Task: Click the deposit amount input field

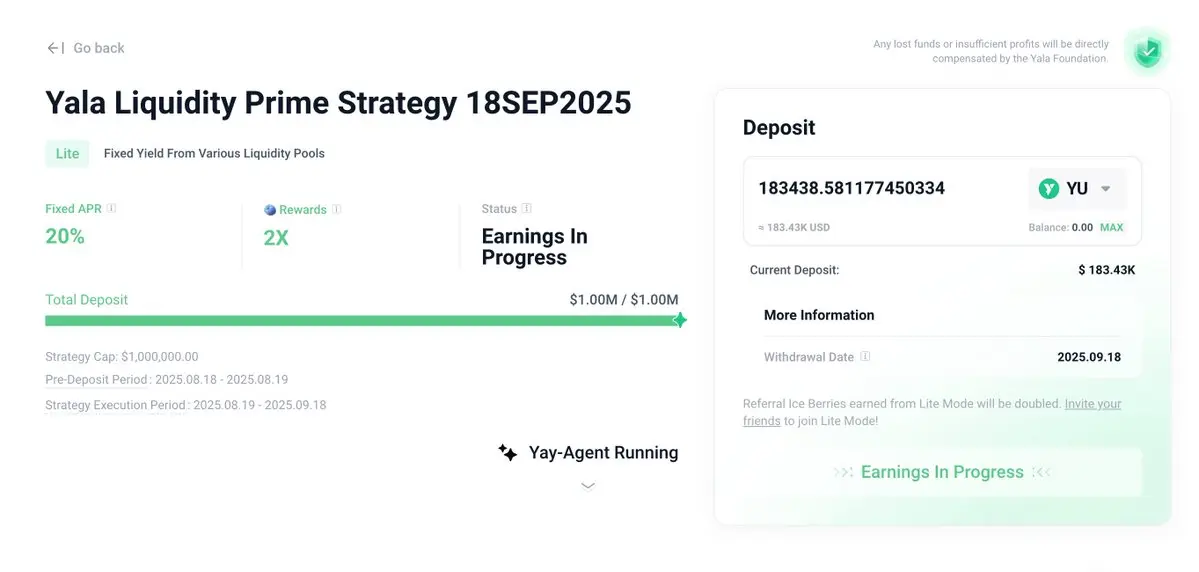Action: pos(887,188)
